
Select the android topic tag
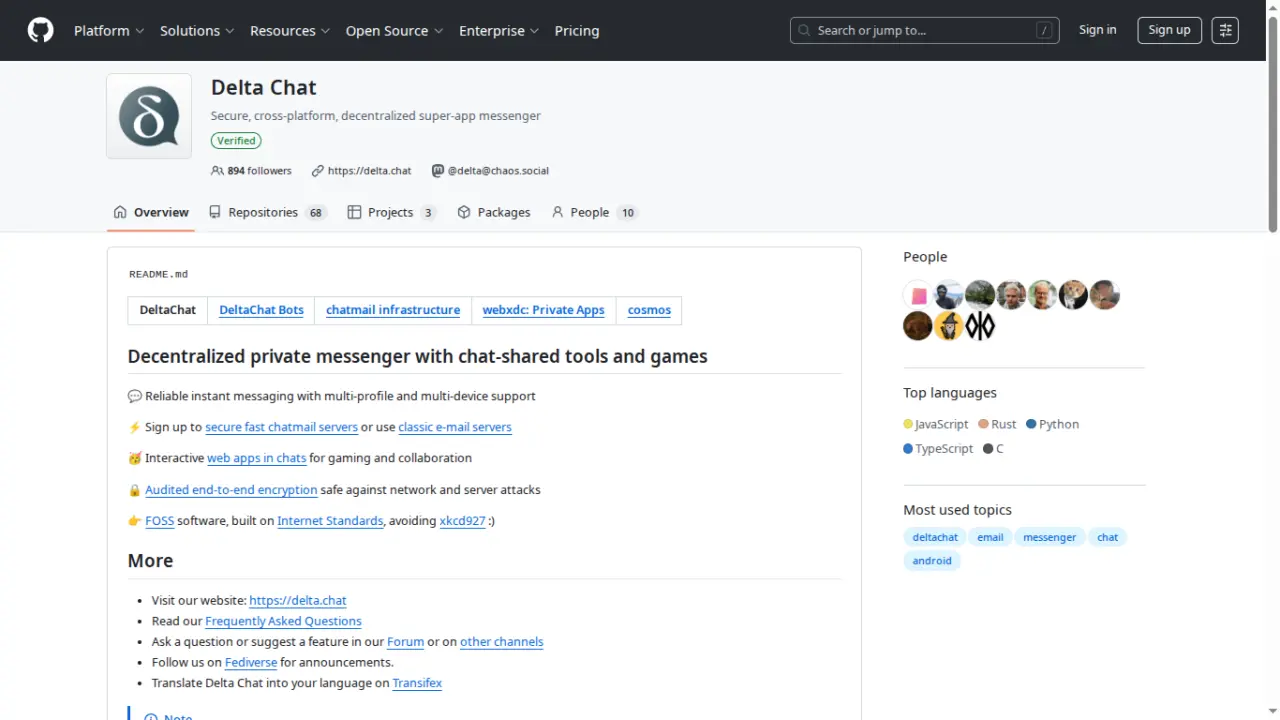click(932, 561)
